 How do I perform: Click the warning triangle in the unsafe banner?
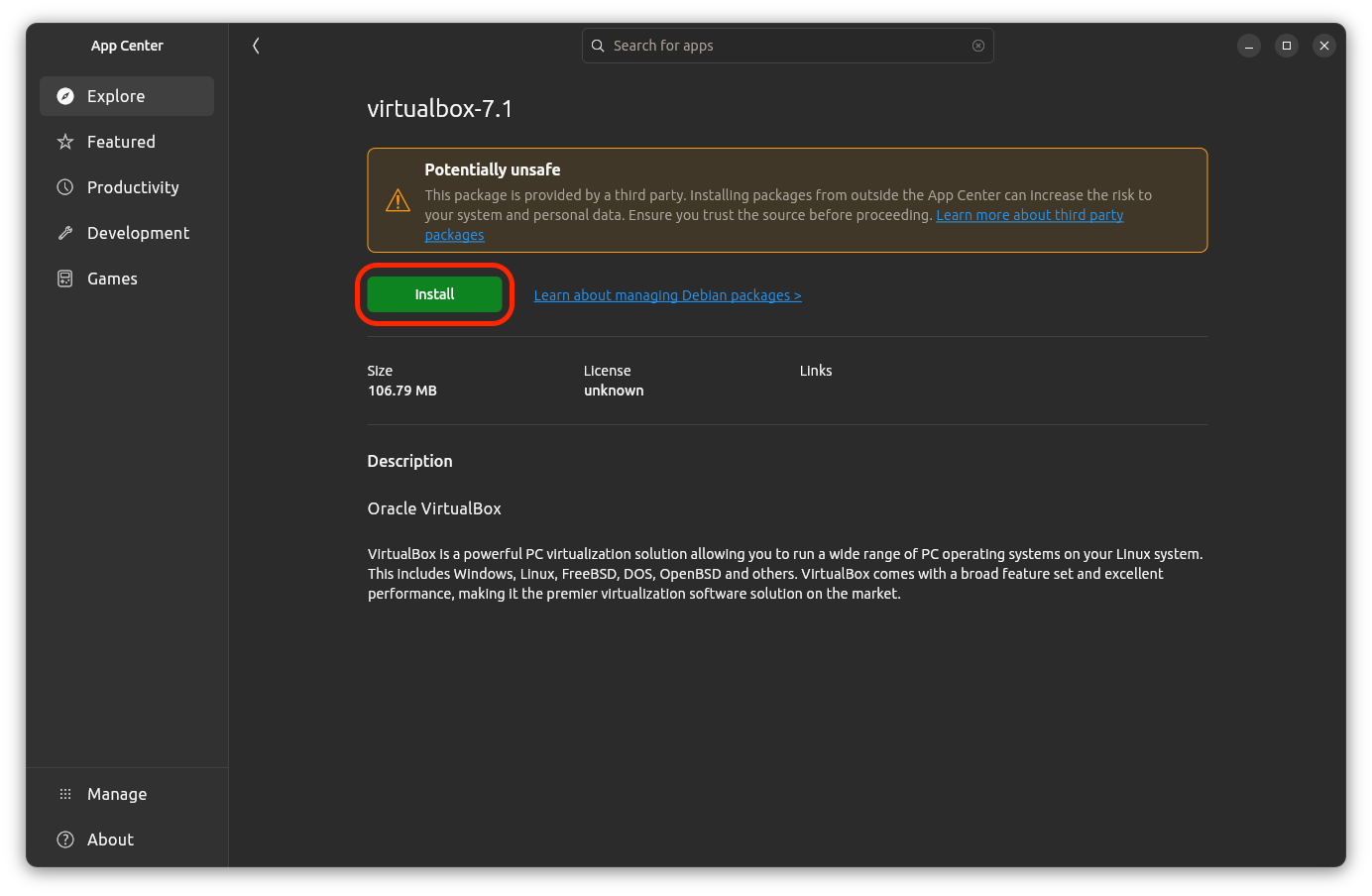point(398,200)
